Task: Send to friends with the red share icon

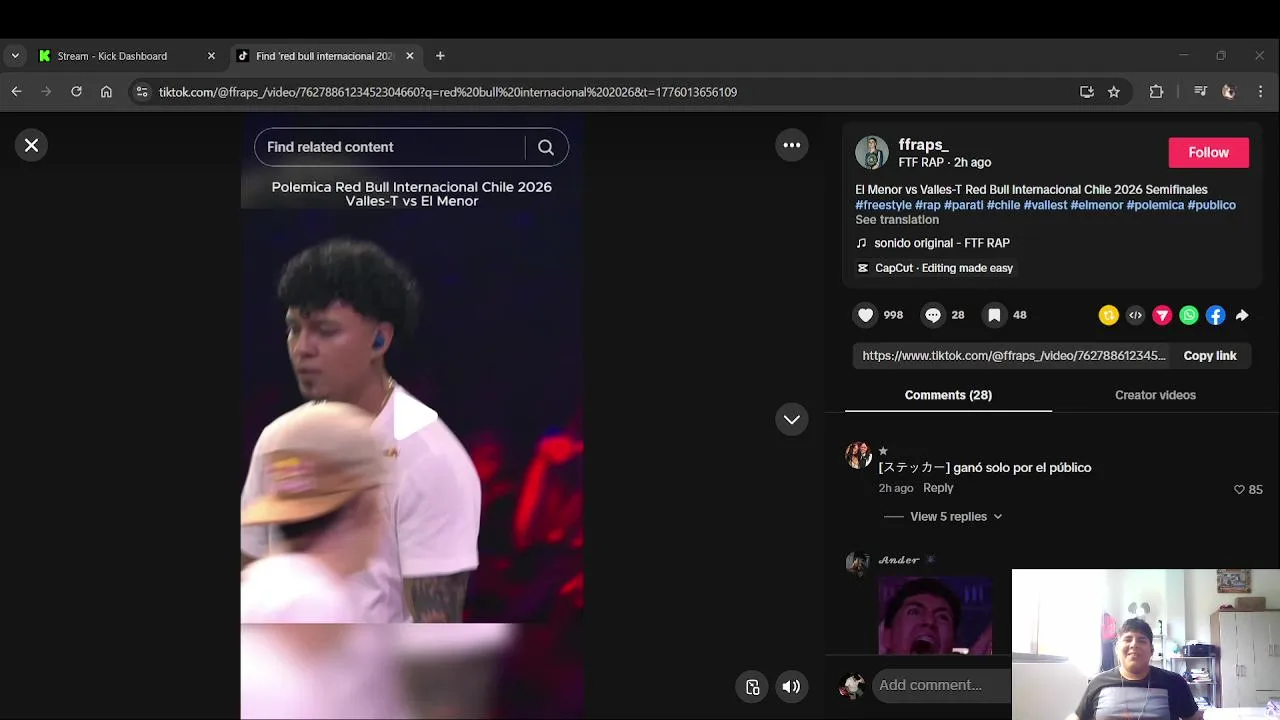Action: (1162, 315)
